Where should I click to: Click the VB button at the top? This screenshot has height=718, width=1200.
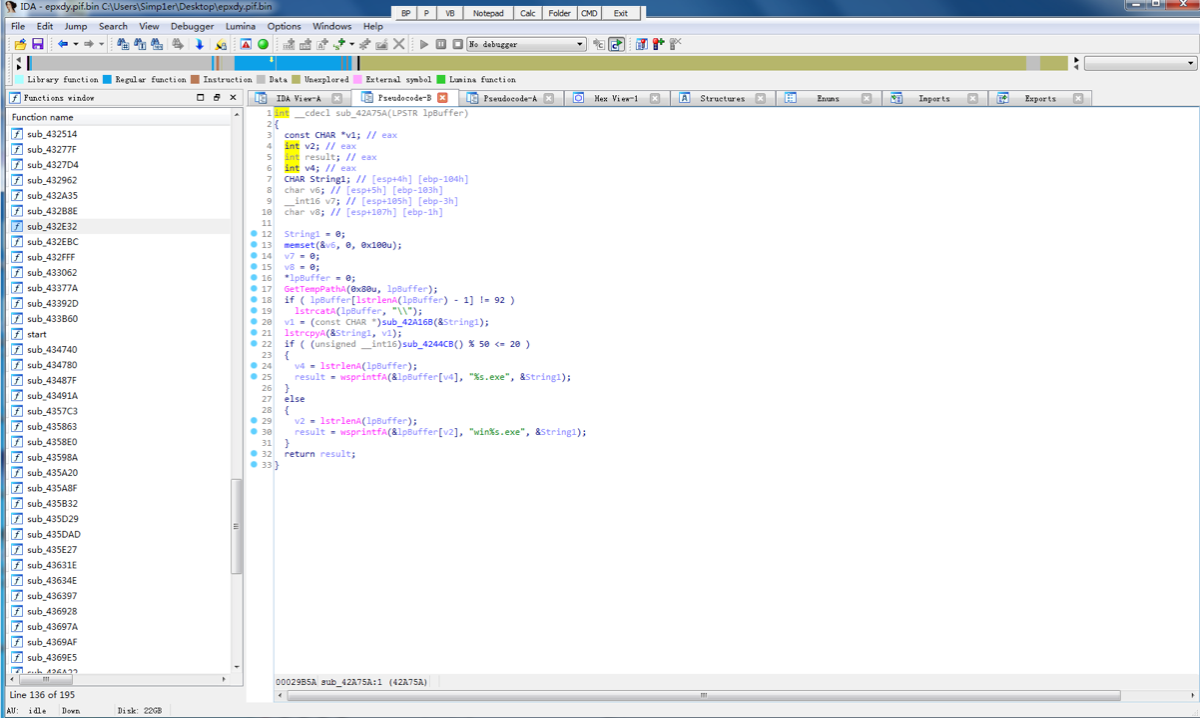(x=449, y=14)
